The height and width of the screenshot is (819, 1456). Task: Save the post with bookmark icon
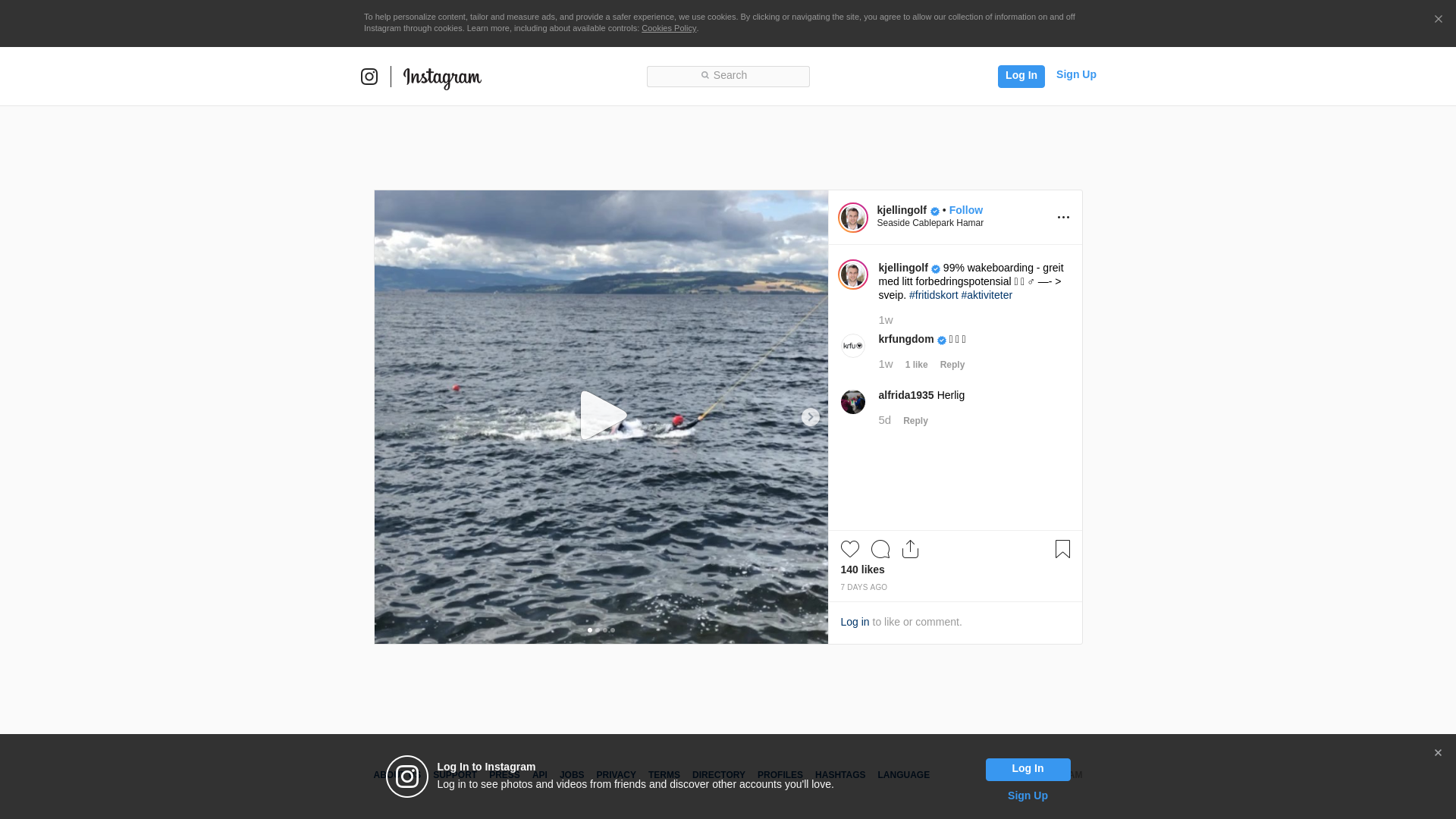click(1062, 549)
